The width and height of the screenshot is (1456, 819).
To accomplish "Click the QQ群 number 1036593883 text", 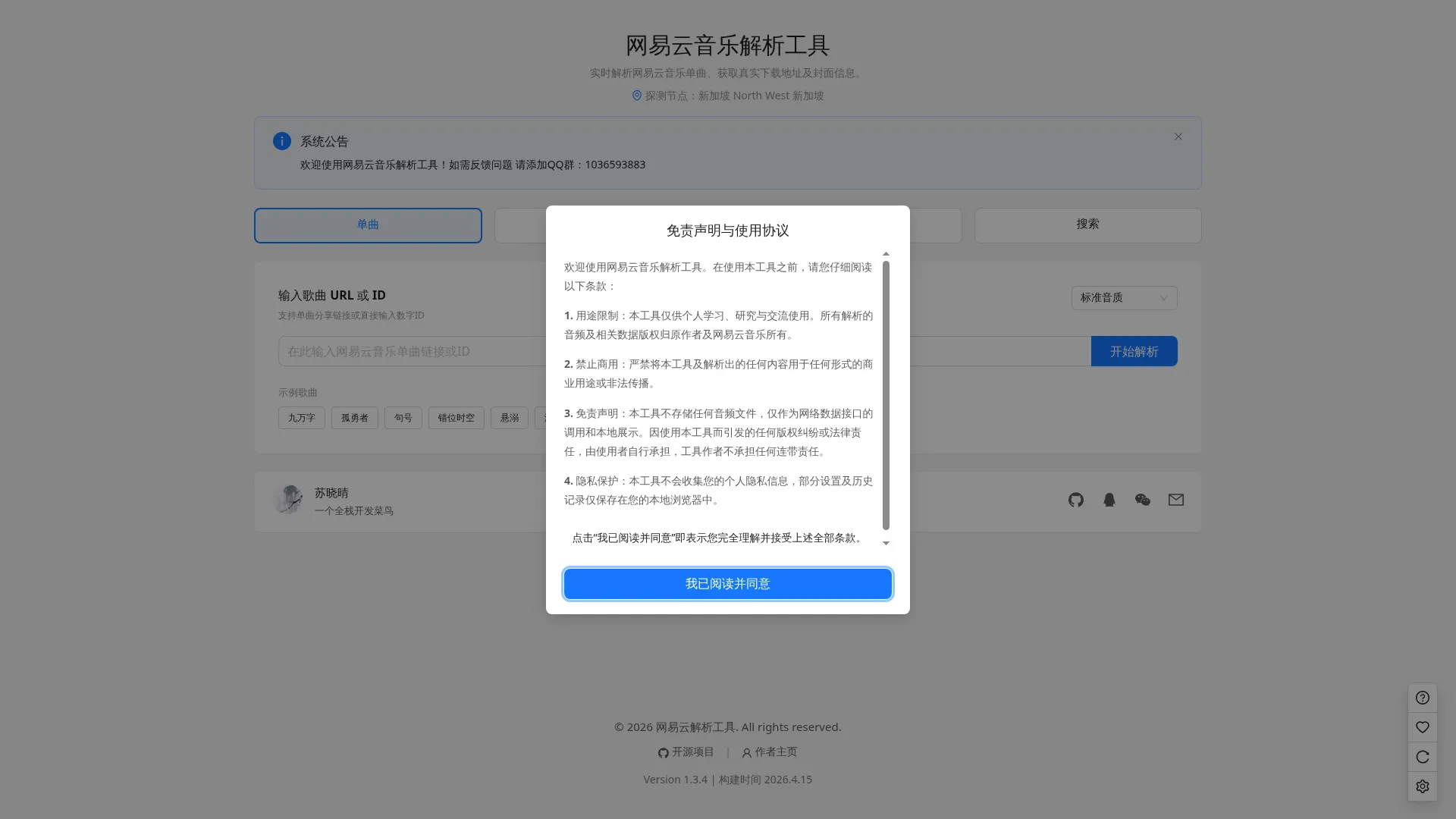I will tap(615, 165).
